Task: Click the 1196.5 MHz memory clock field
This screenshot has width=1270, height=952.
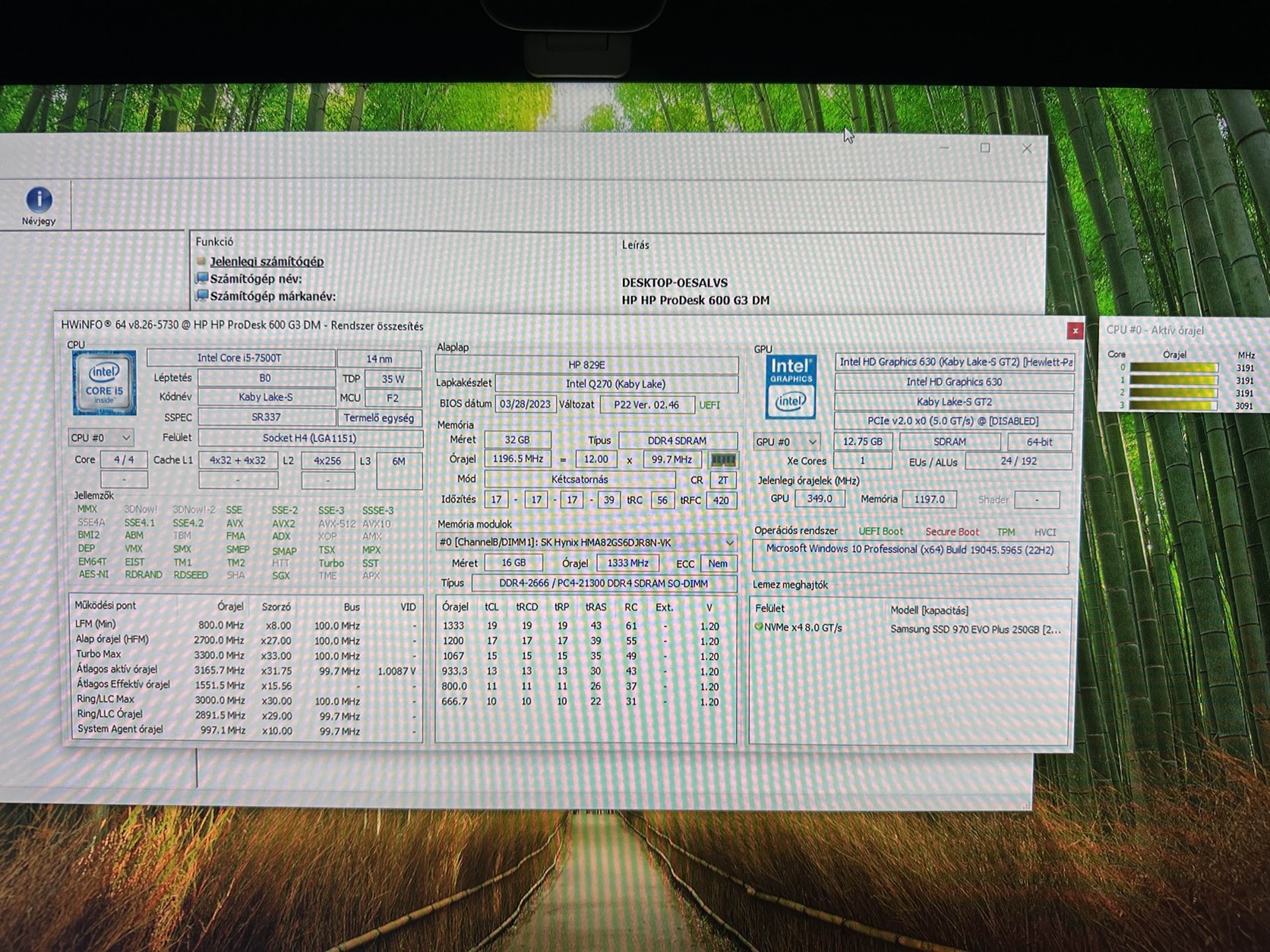Action: [x=518, y=459]
